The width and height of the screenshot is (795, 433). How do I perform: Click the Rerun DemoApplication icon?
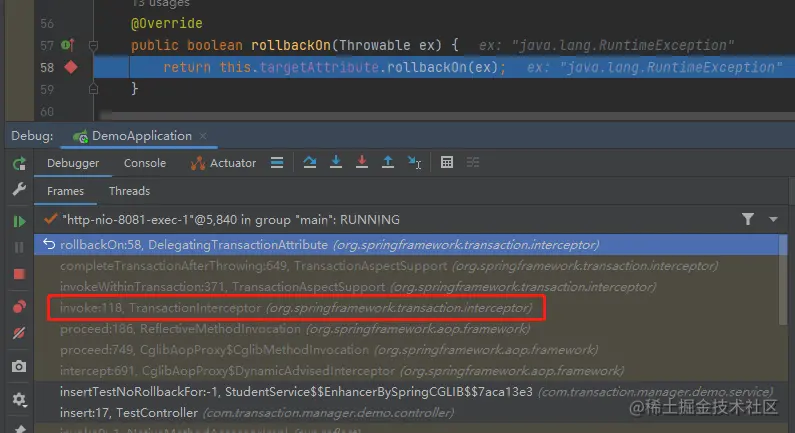point(19,163)
